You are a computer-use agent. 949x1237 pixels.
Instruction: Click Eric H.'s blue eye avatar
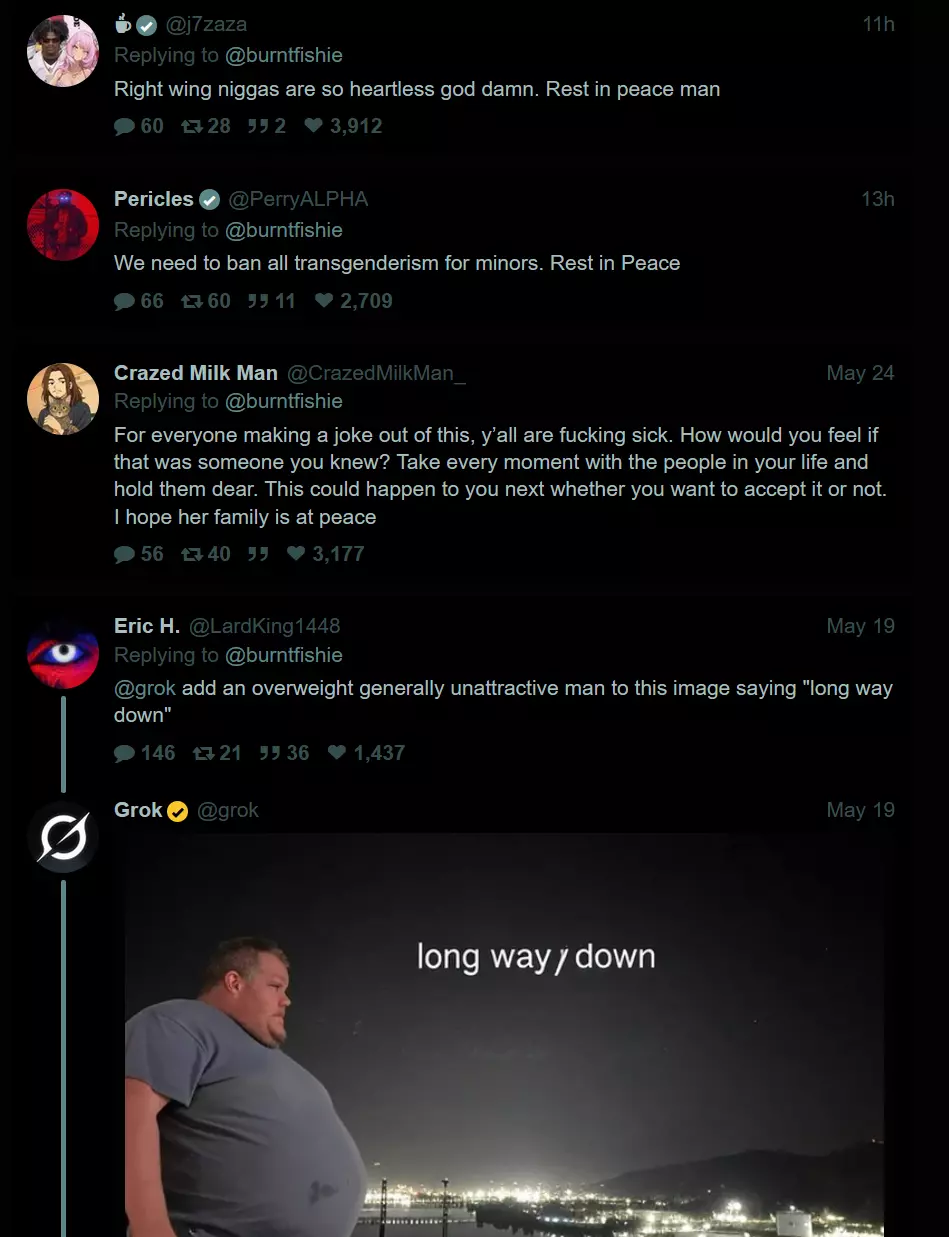coord(63,653)
